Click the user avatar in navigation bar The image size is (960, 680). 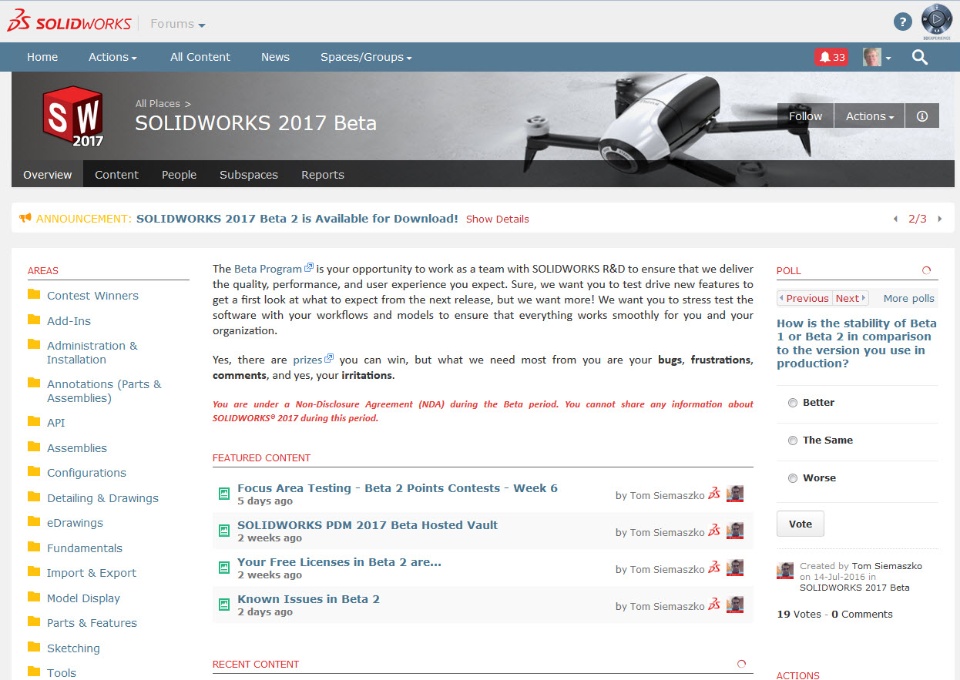click(x=872, y=57)
